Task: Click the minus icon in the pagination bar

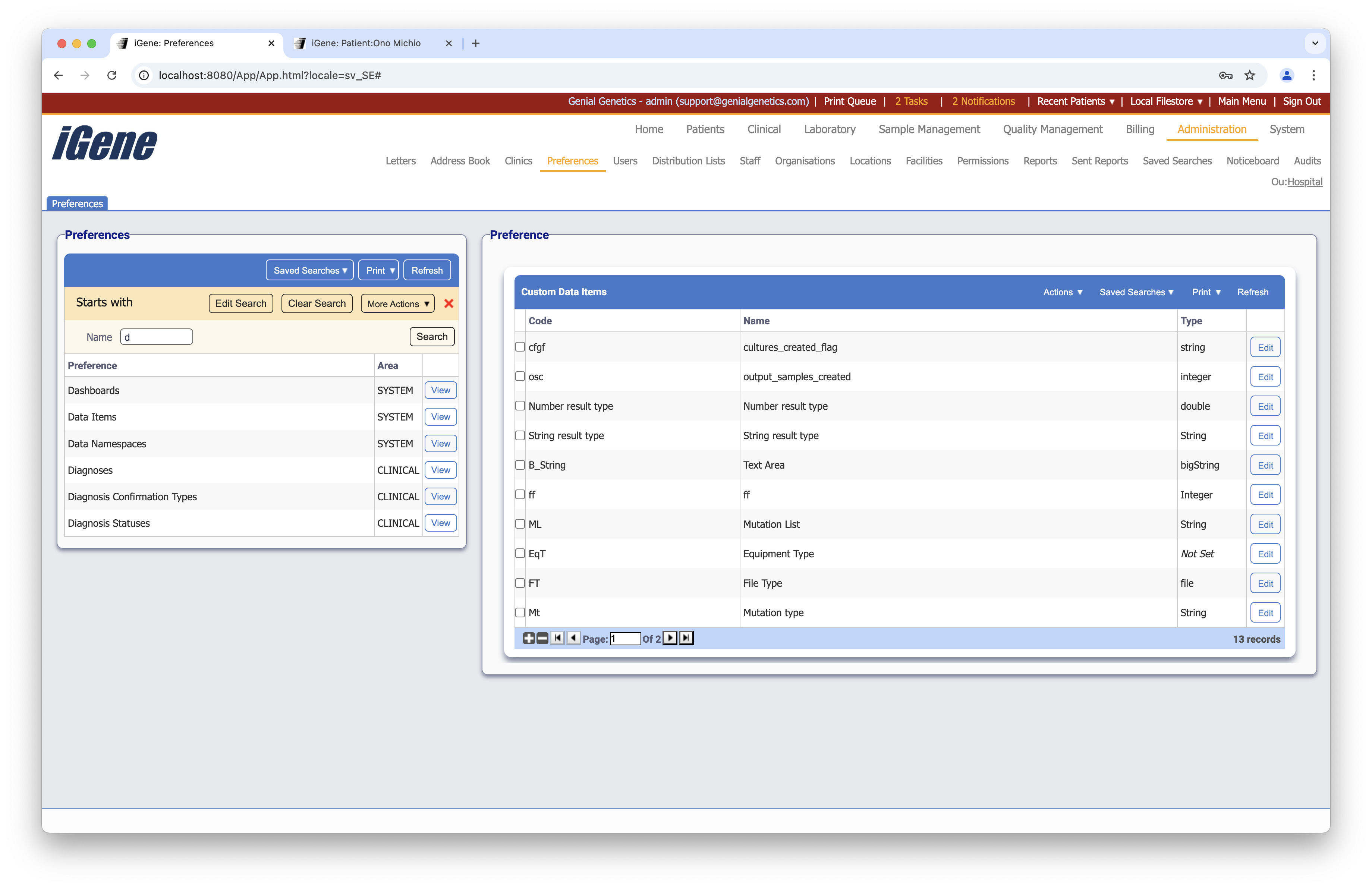Action: point(542,639)
